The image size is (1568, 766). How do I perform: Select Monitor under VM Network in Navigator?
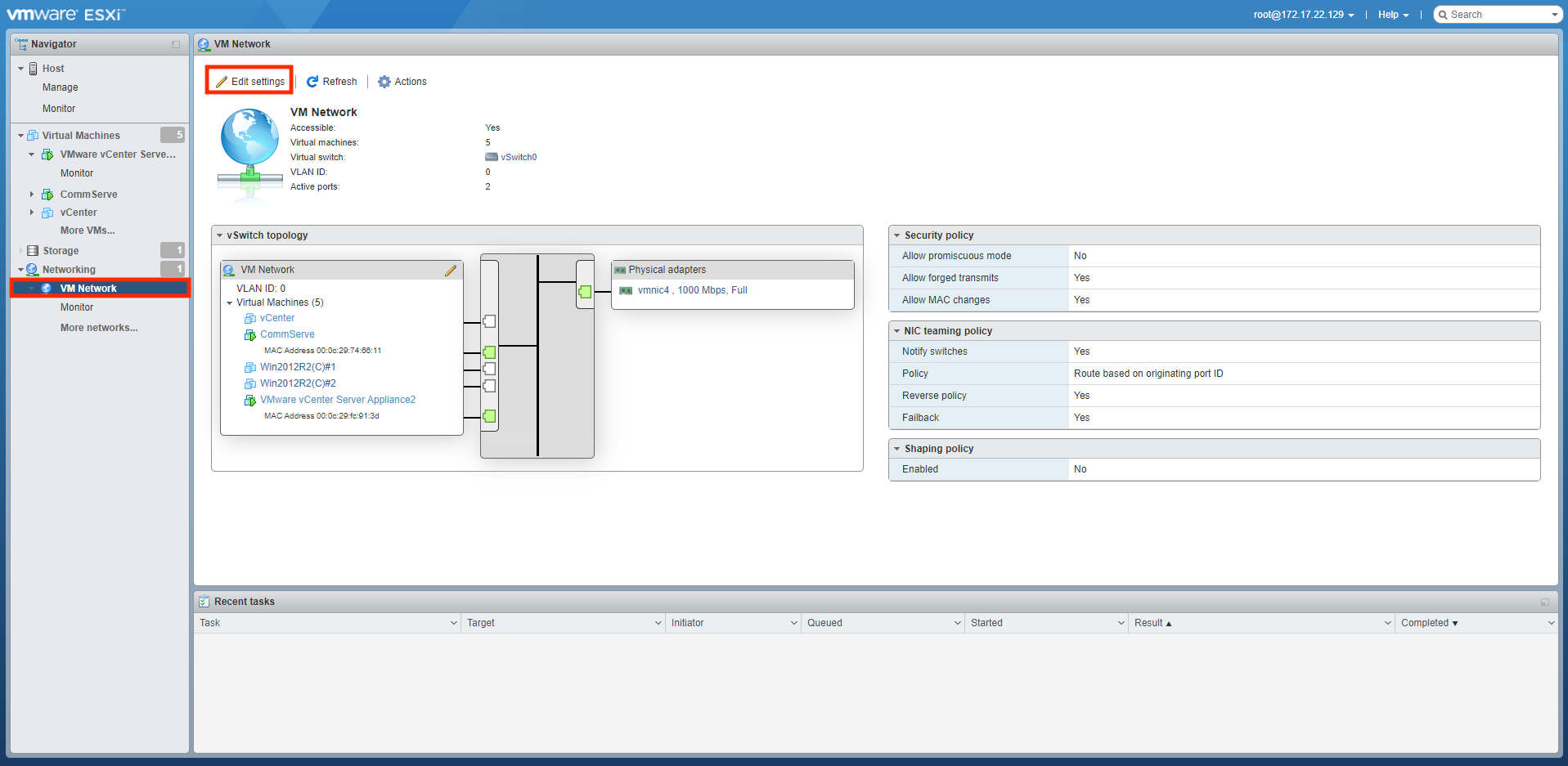coord(77,307)
